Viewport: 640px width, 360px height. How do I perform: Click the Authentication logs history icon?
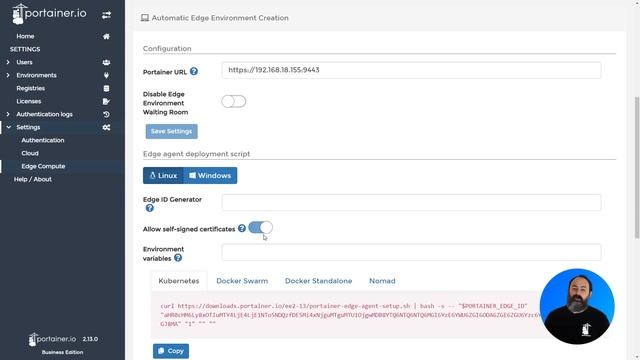pyautogui.click(x=106, y=114)
